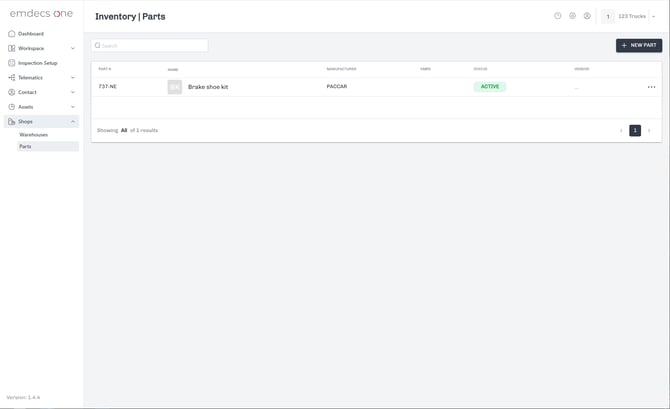Click the parts Search field
This screenshot has width=670, height=409.
point(150,46)
